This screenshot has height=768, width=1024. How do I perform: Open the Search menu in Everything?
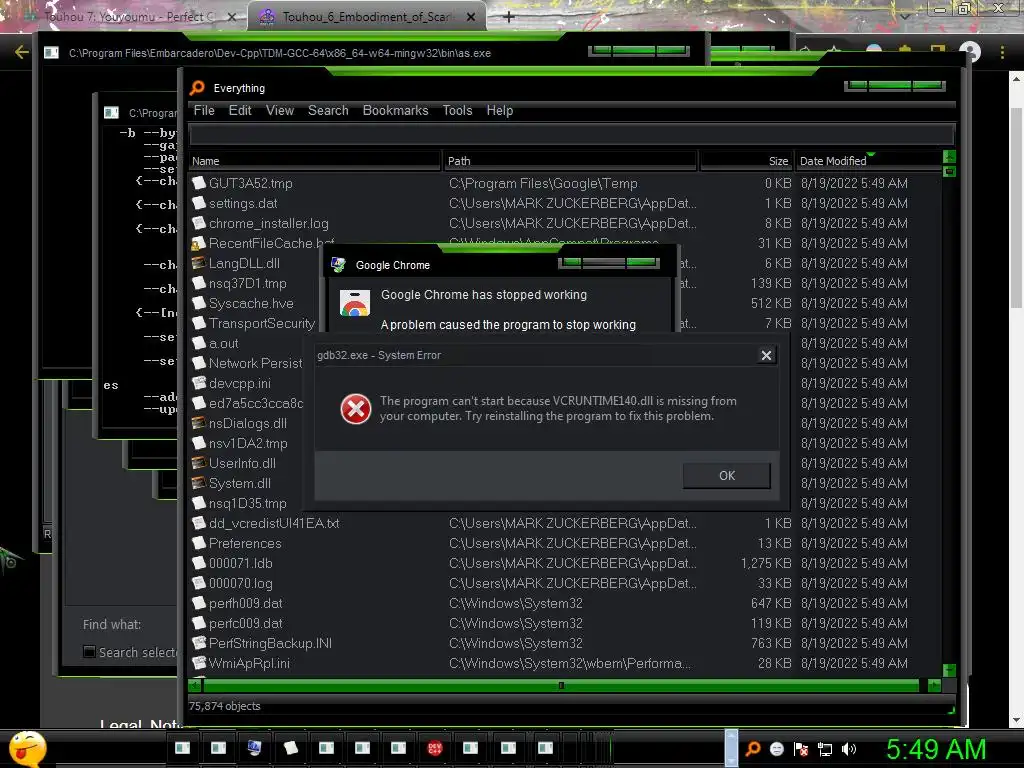pyautogui.click(x=328, y=110)
